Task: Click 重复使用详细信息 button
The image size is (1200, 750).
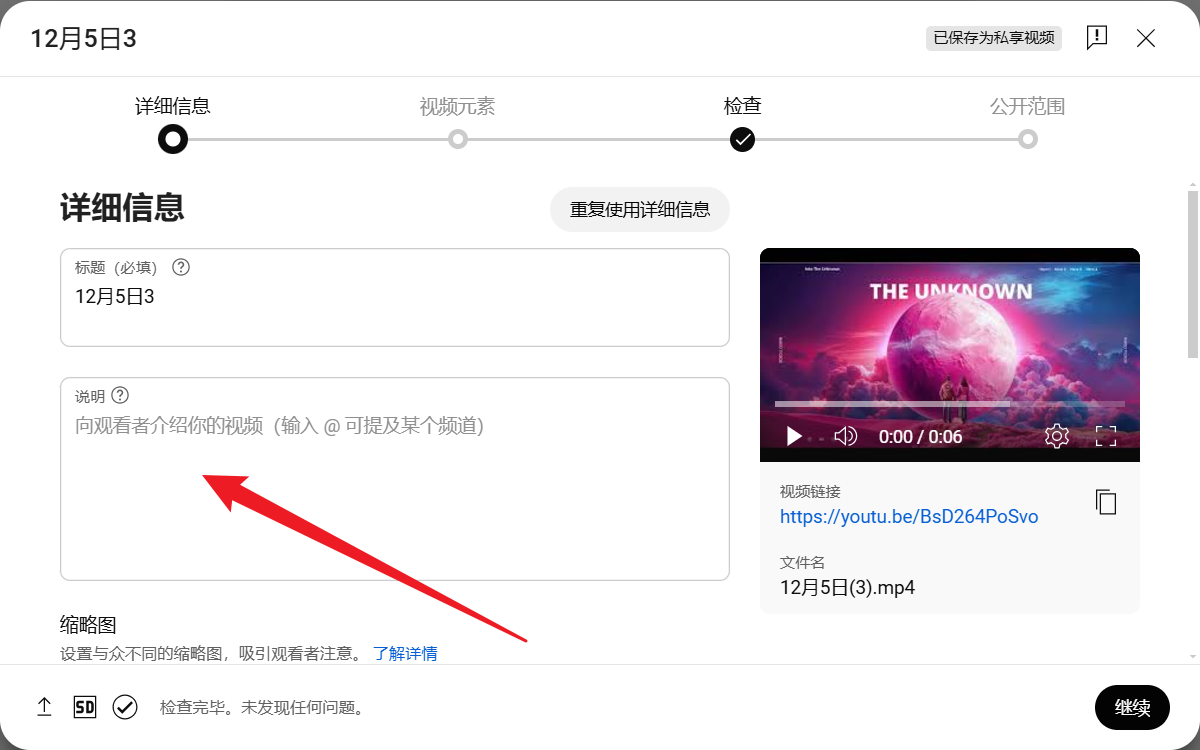Action: coord(639,209)
